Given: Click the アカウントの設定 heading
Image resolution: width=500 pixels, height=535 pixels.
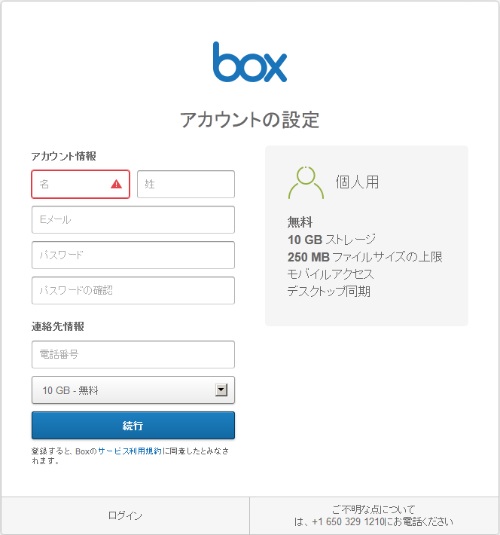Looking at the screenshot, I should click(250, 120).
